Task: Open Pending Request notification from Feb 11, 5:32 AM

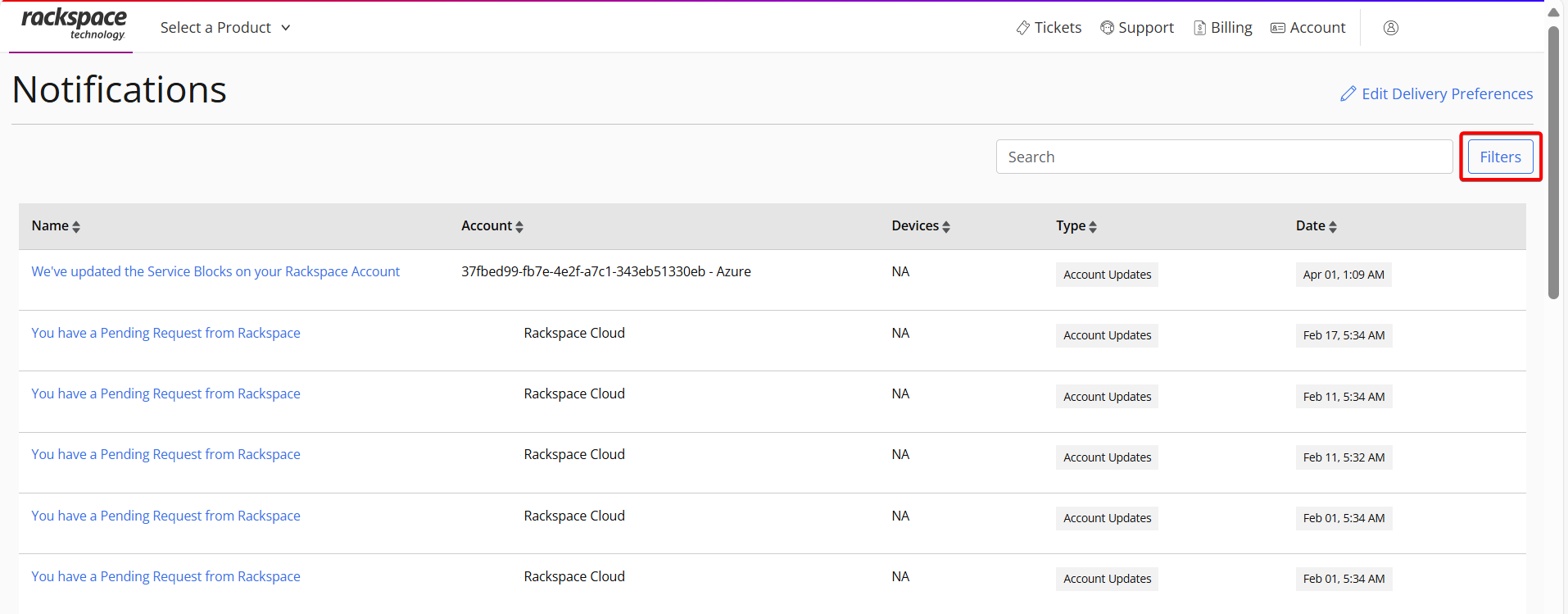Action: click(x=165, y=454)
